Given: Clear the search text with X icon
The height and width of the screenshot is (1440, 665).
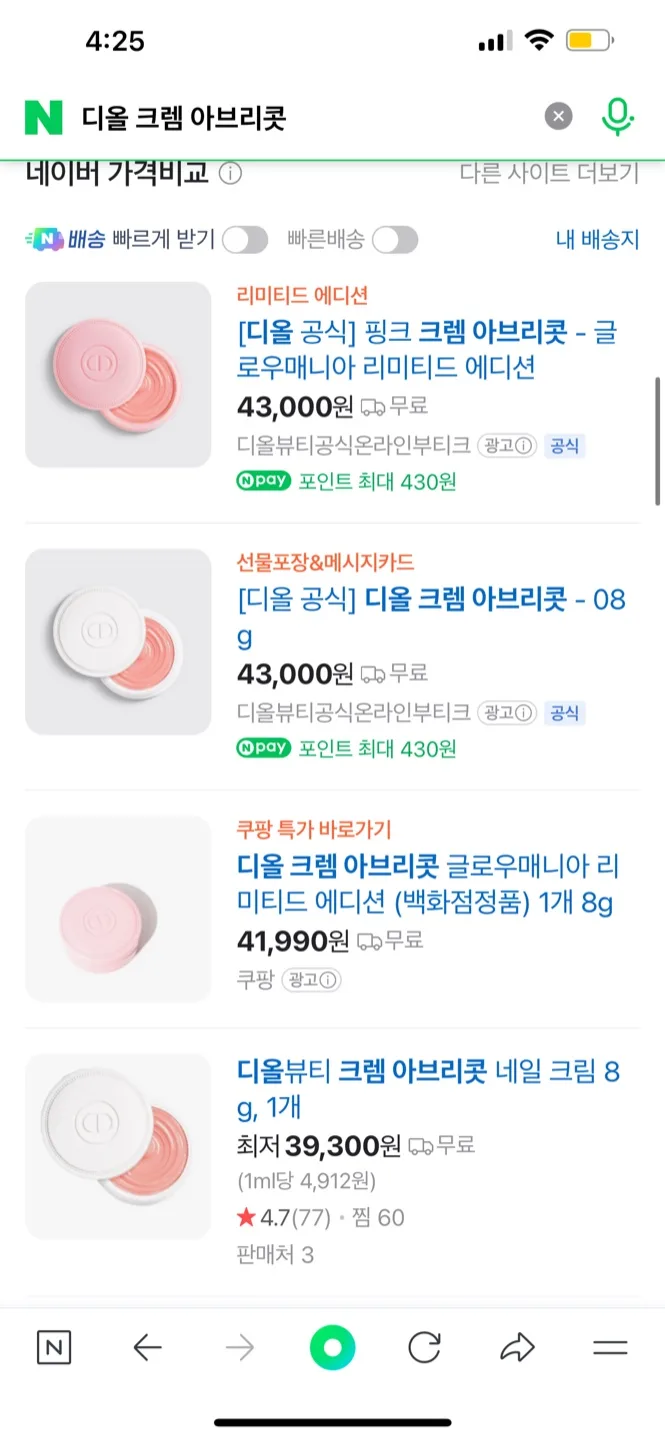Looking at the screenshot, I should [559, 117].
